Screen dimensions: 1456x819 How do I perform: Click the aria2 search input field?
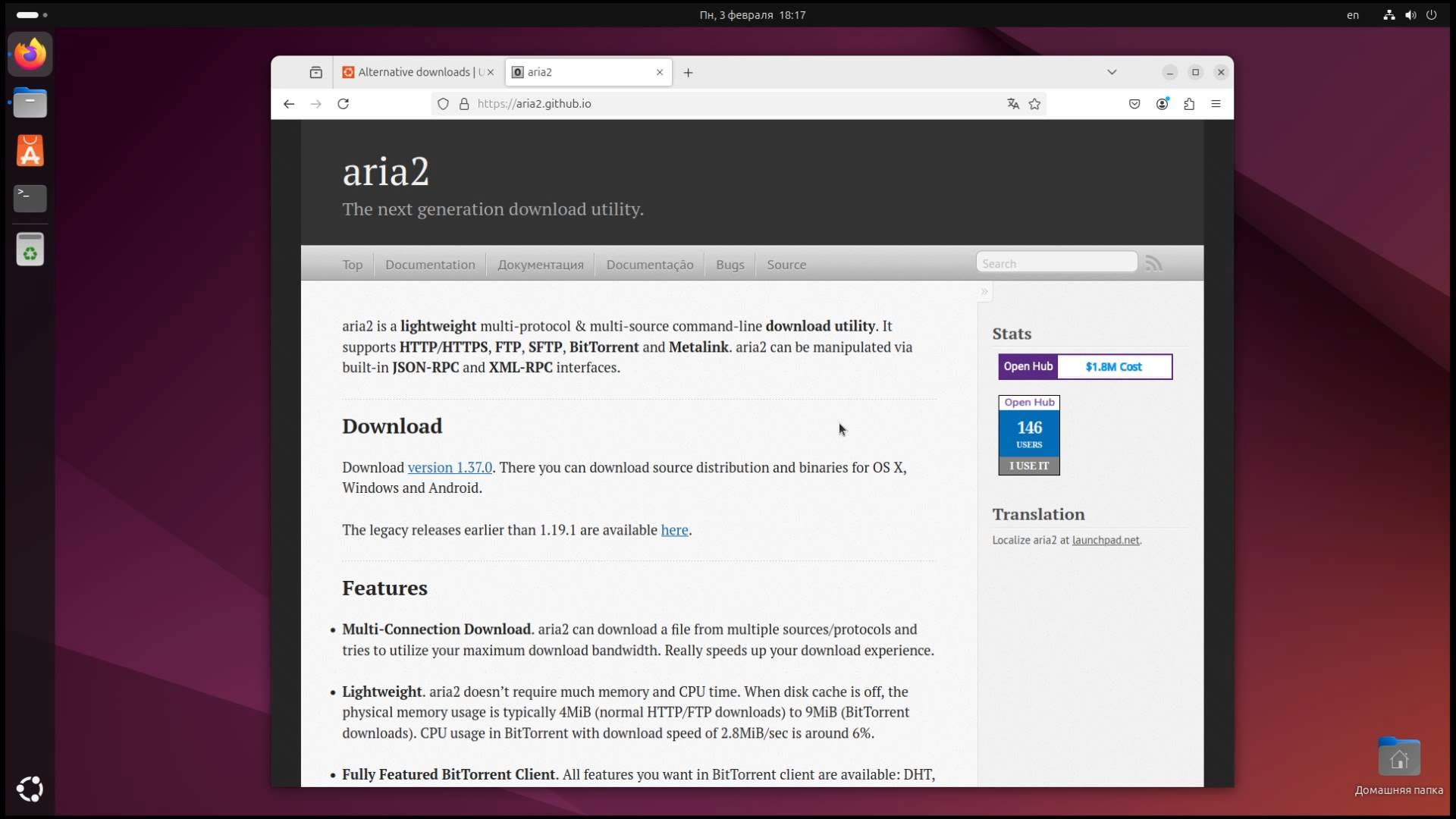(x=1057, y=263)
